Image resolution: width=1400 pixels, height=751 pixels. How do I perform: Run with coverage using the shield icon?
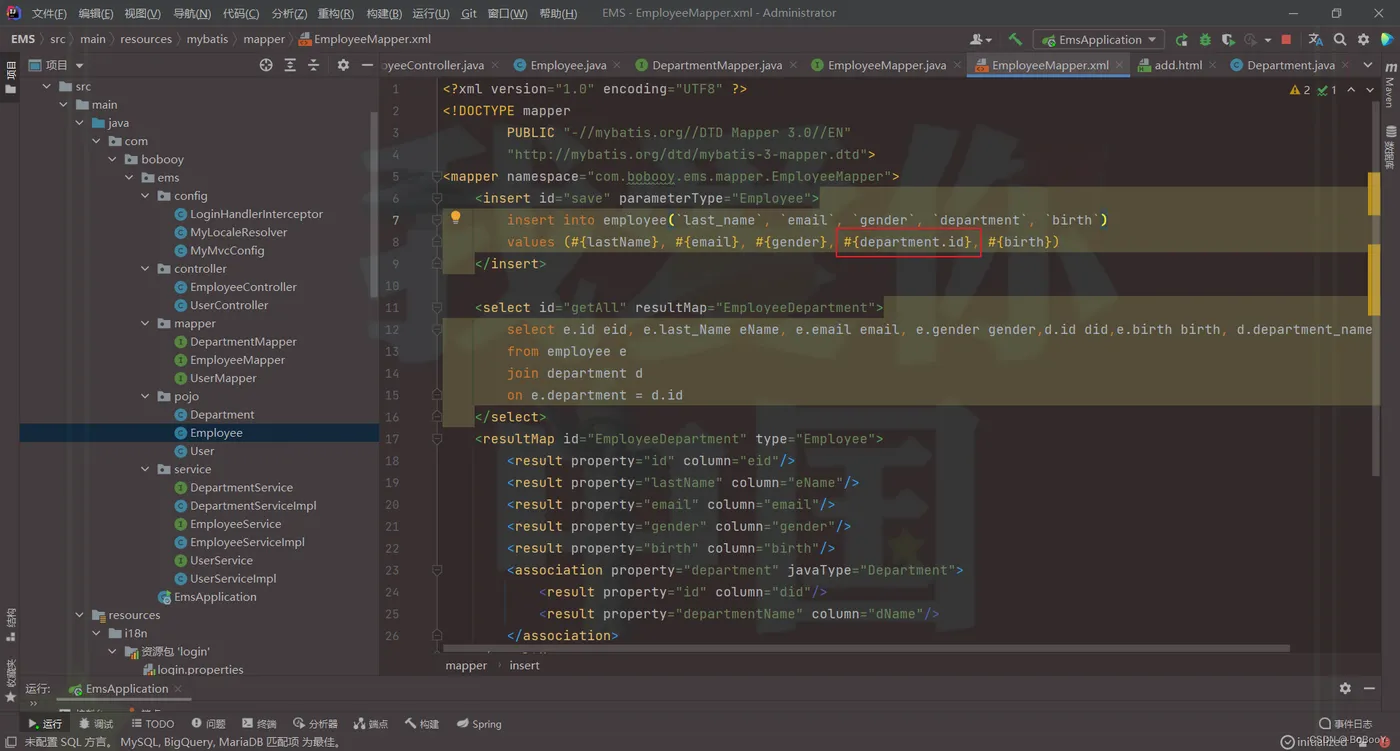pos(1228,40)
